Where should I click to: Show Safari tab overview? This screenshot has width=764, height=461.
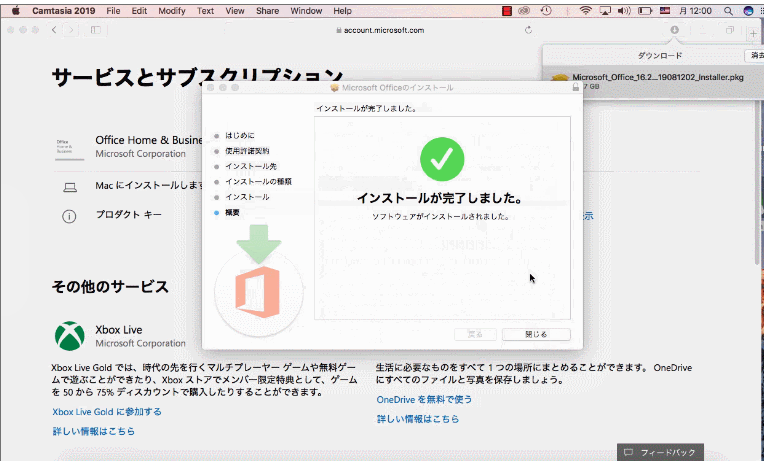(x=729, y=30)
